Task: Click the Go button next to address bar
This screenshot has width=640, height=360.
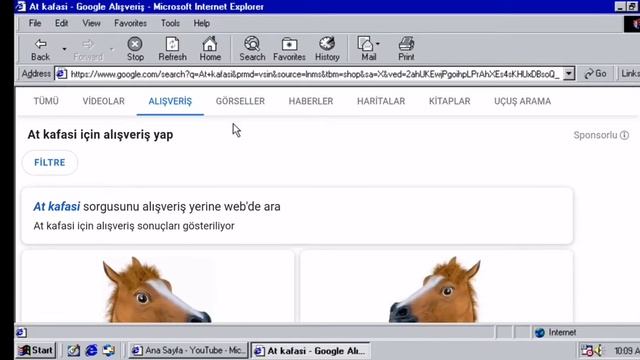Action: click(596, 74)
